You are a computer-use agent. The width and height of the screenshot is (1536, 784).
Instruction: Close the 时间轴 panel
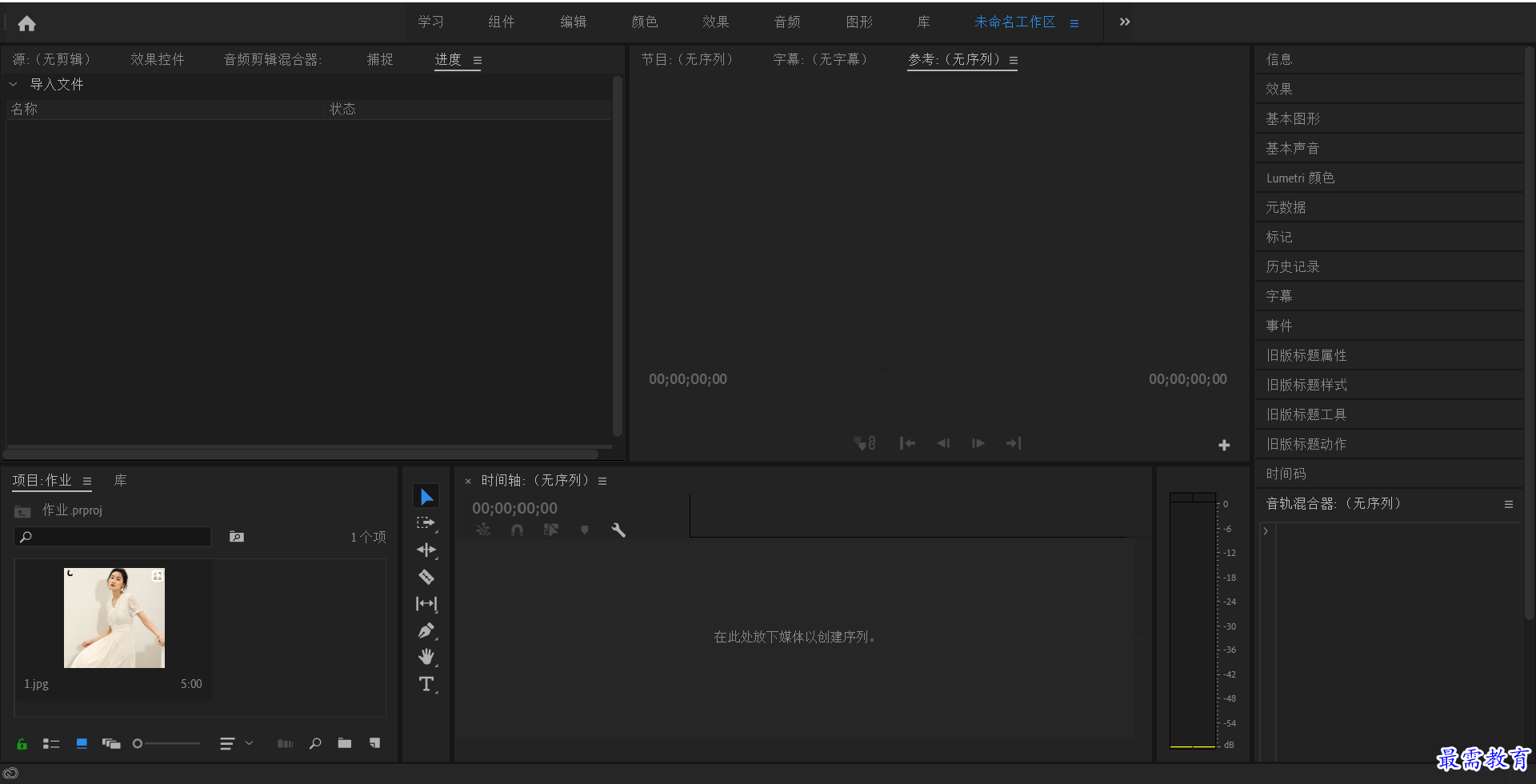pos(468,482)
